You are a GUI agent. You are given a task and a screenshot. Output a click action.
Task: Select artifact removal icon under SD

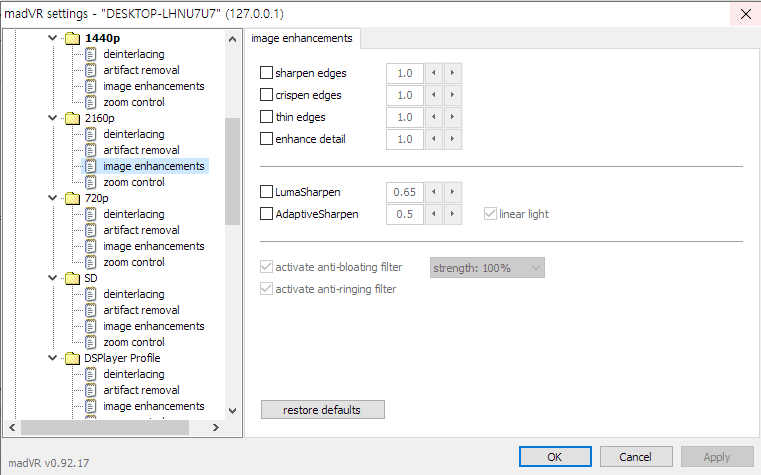(91, 310)
